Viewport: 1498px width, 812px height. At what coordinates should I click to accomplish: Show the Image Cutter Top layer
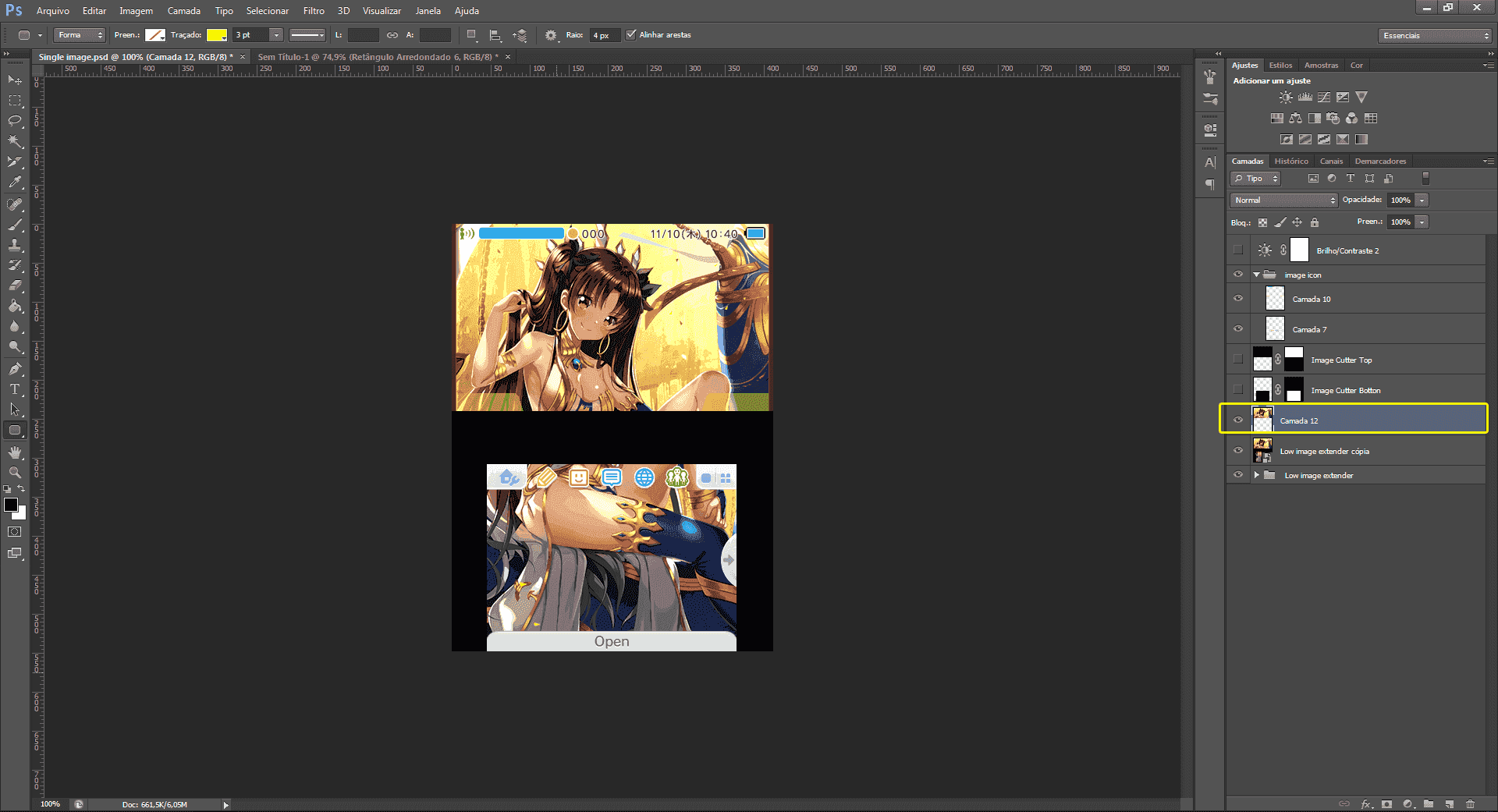(1238, 360)
